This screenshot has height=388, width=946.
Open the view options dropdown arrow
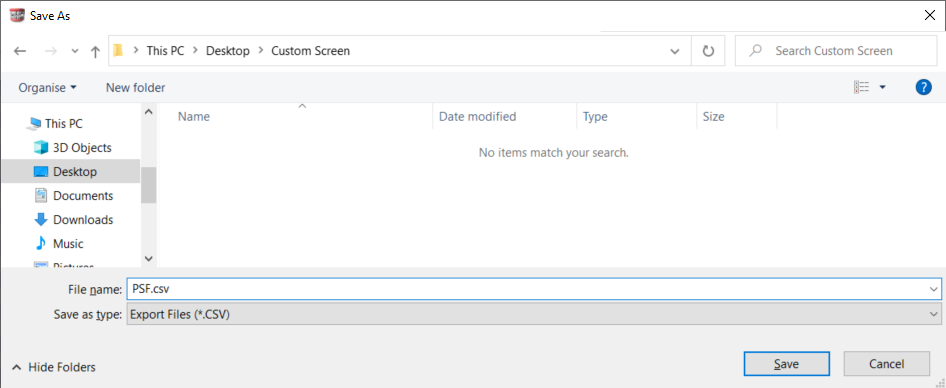tap(883, 87)
